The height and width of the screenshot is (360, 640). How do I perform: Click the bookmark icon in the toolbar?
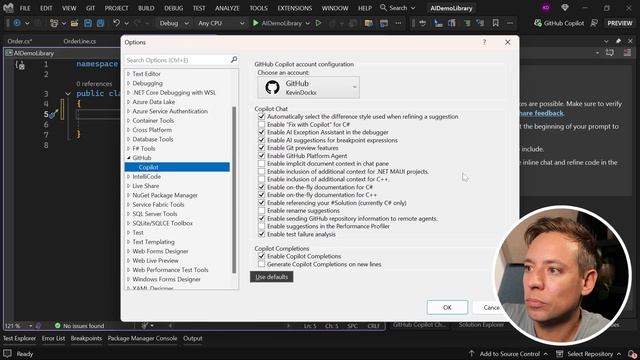coord(496,23)
